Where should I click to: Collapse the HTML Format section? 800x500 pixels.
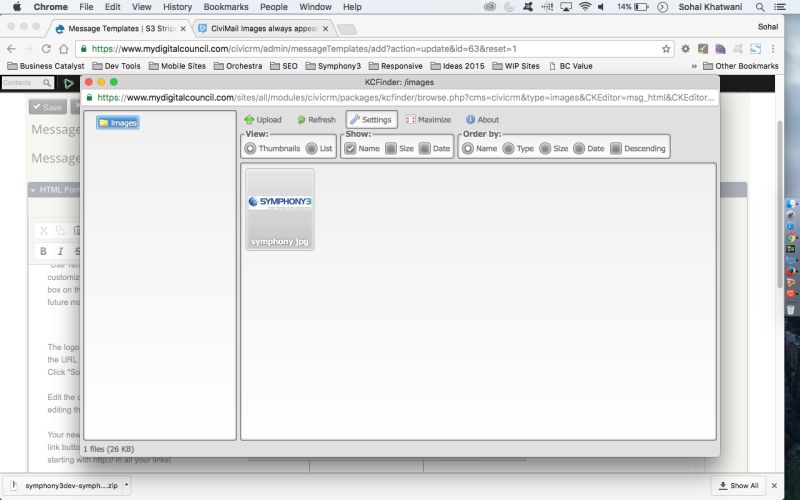33,190
